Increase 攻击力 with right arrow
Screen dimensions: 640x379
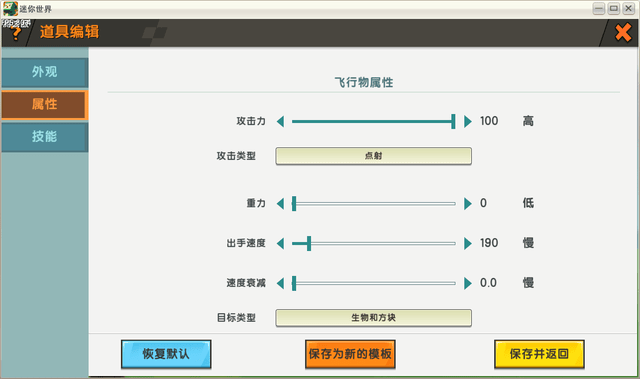click(x=467, y=121)
